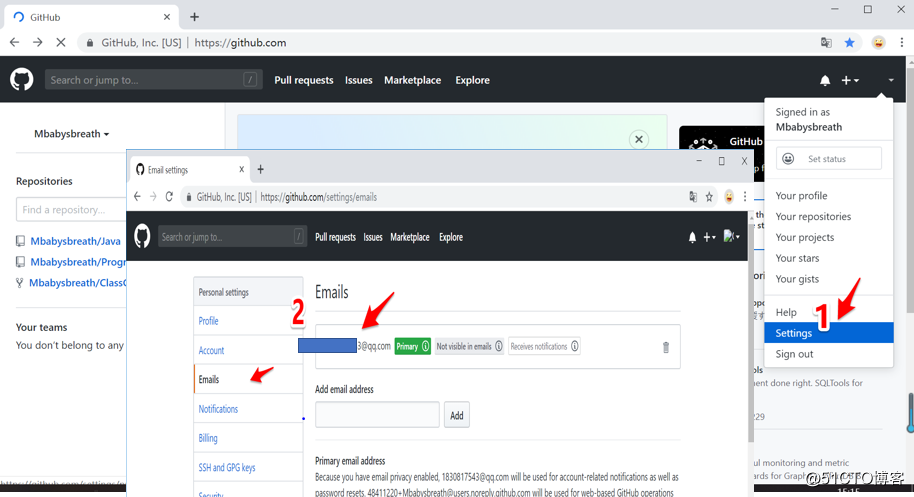Viewport: 914px width, 497px height.
Task: Select Help in dropdown menu
Action: [x=786, y=312]
